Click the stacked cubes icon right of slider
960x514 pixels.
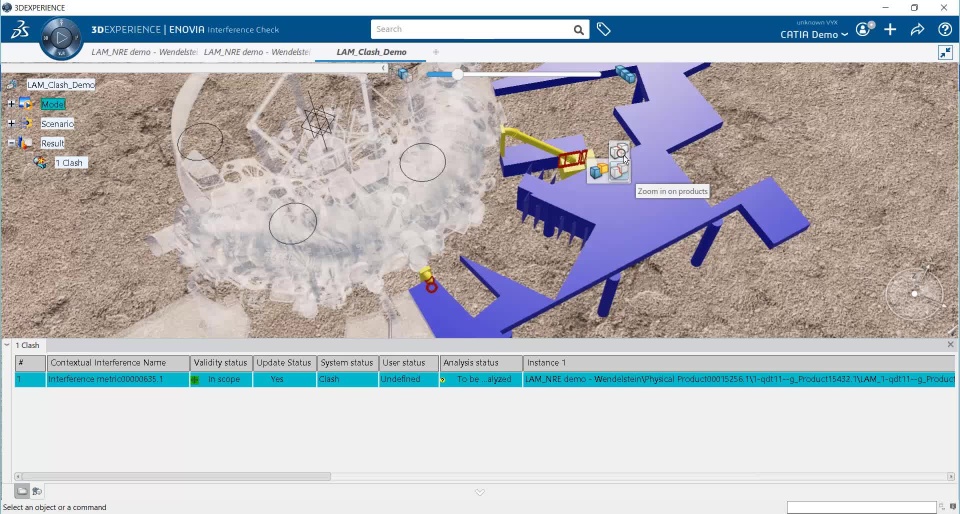(625, 74)
